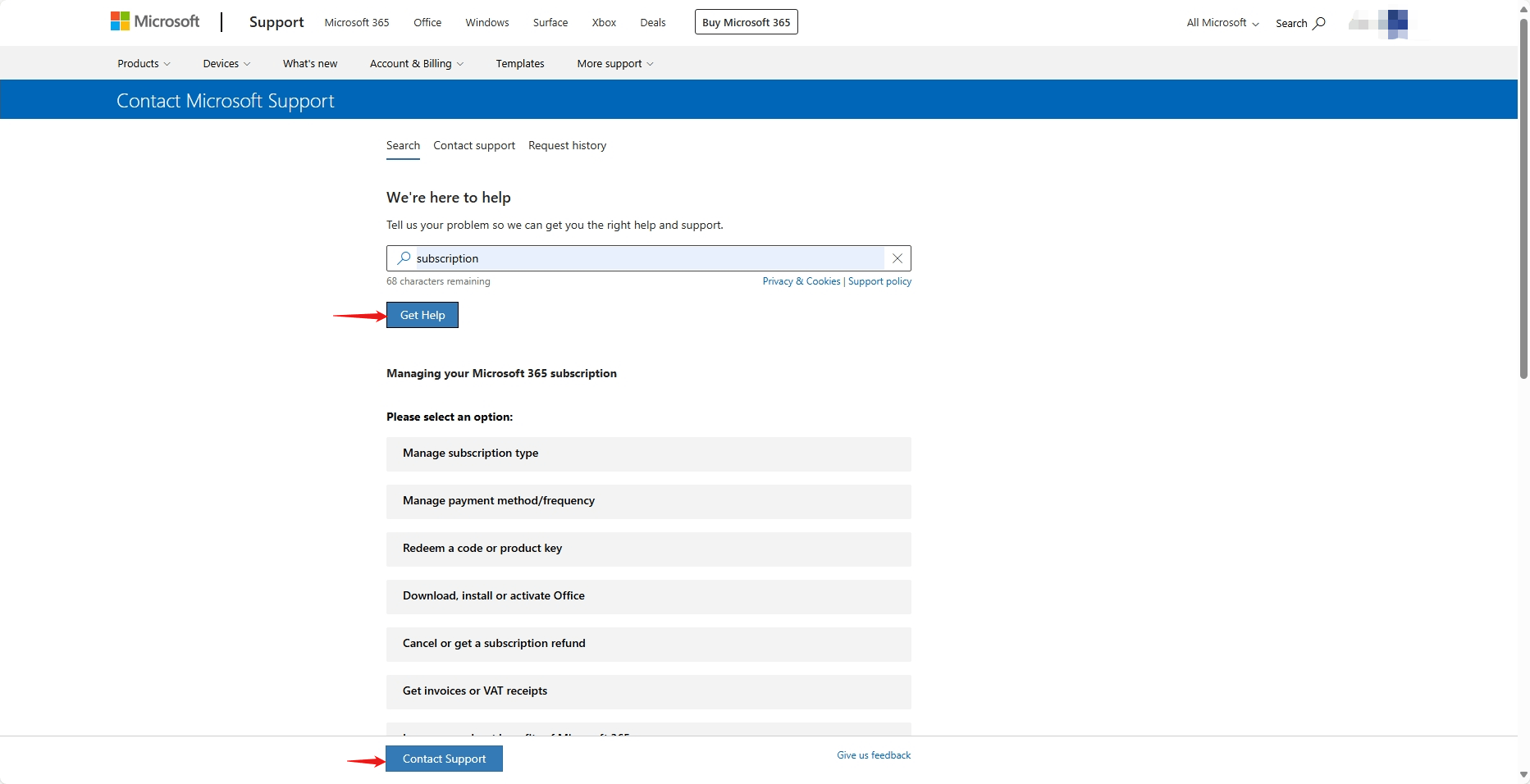
Task: Click the Contact Support button
Action: 444,759
